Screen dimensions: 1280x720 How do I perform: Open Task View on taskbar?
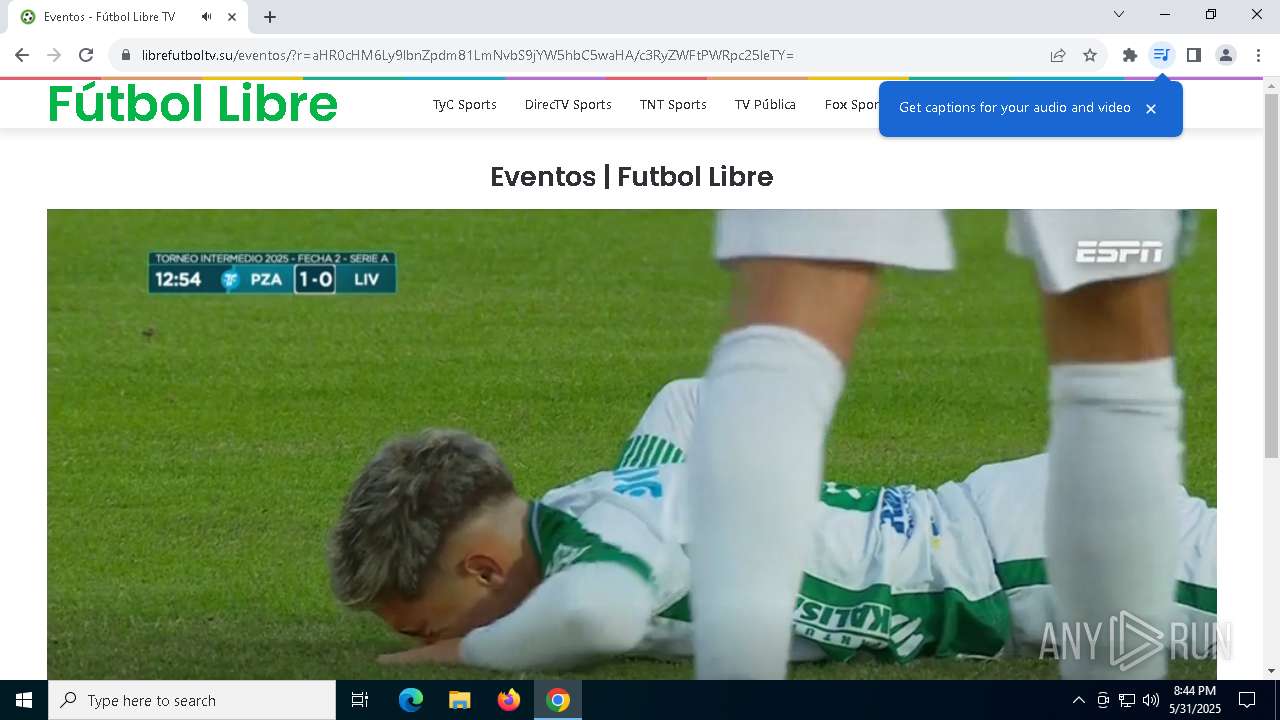(x=360, y=700)
